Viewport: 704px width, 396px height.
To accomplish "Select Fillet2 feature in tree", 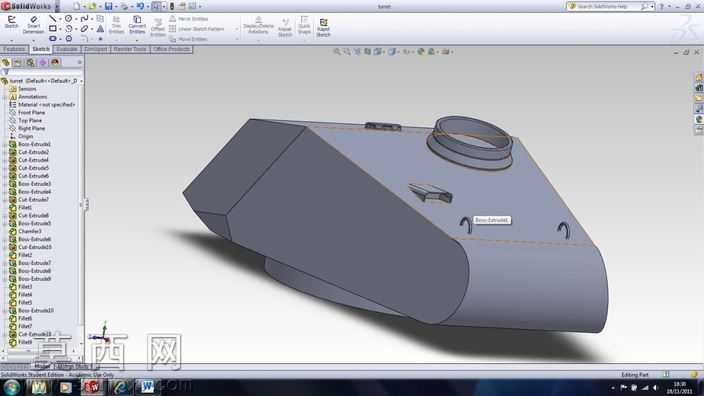I will tap(25, 255).
